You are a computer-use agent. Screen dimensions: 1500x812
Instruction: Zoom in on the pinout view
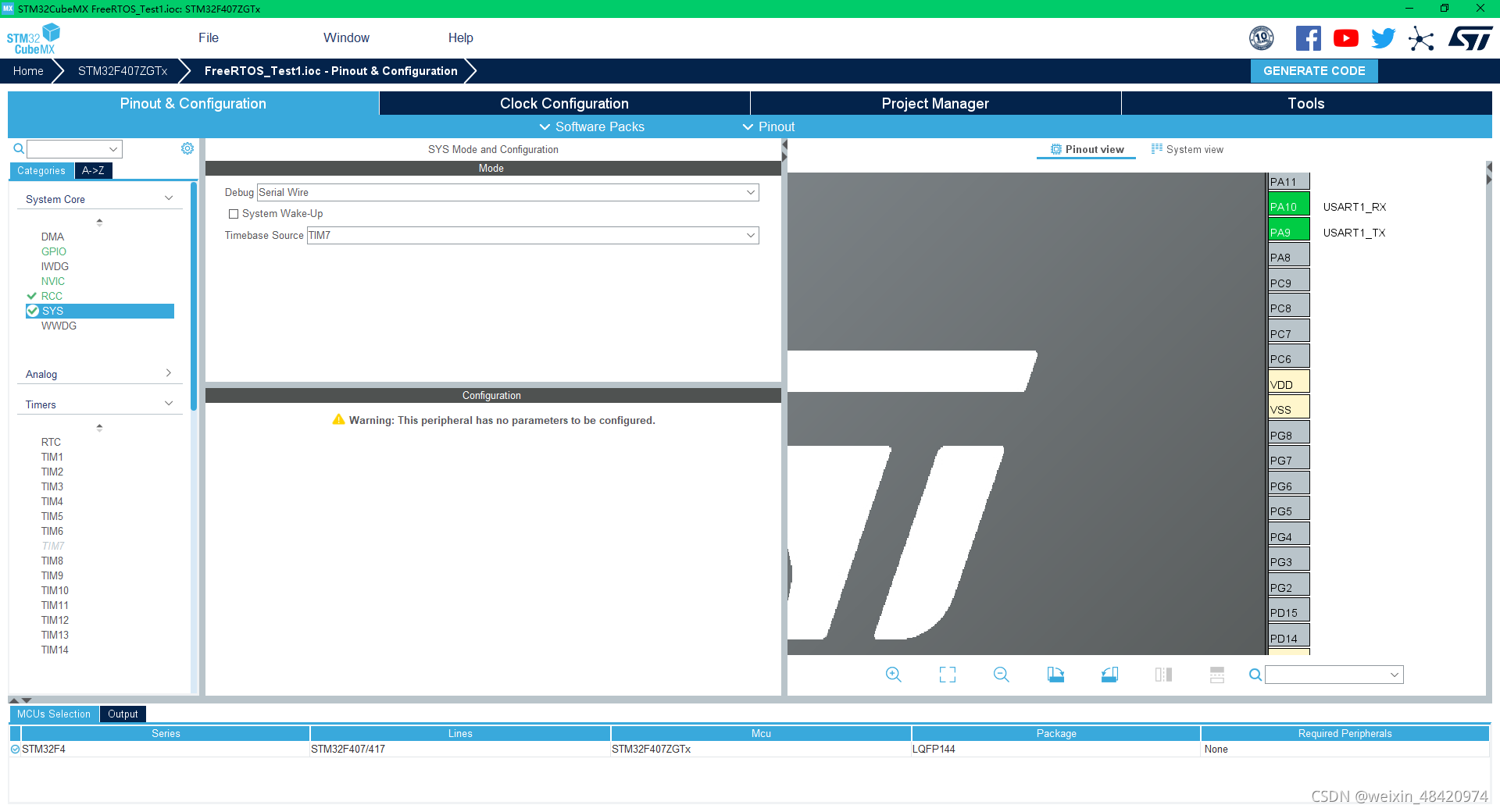click(894, 675)
